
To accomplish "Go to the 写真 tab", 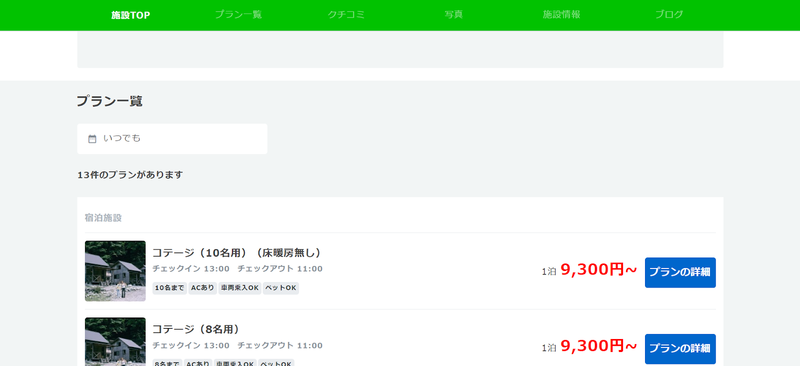I will (x=454, y=15).
